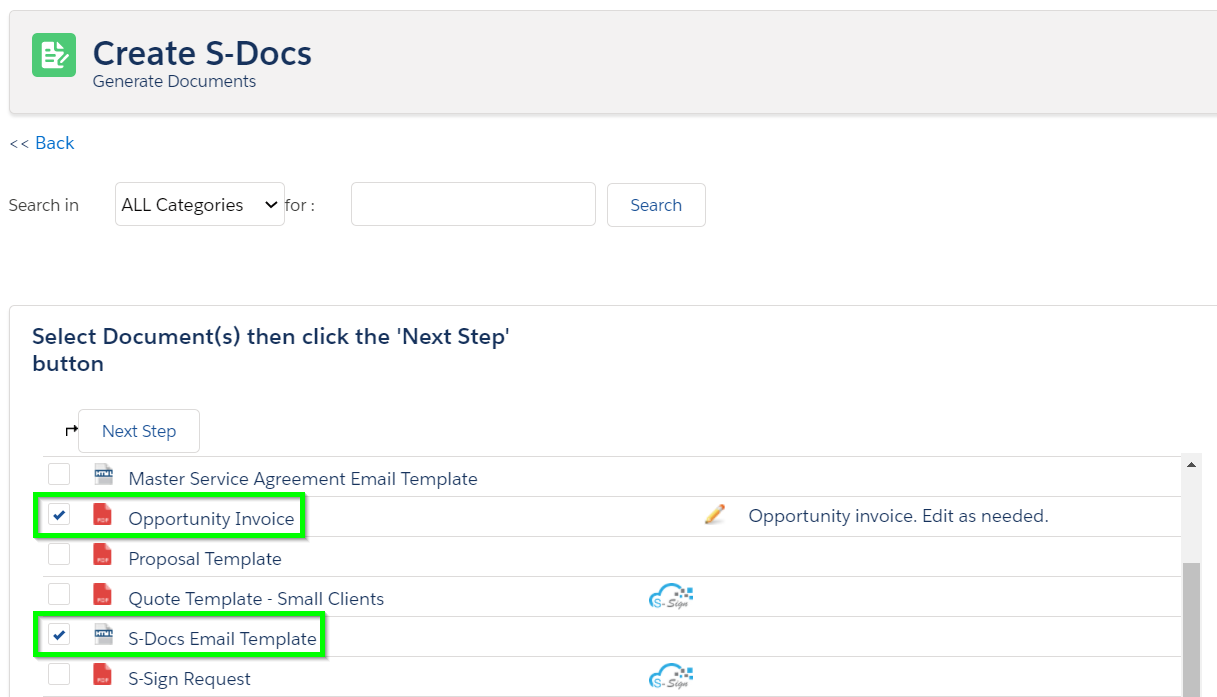1217x697 pixels.
Task: Click the Search button
Action: tap(656, 205)
